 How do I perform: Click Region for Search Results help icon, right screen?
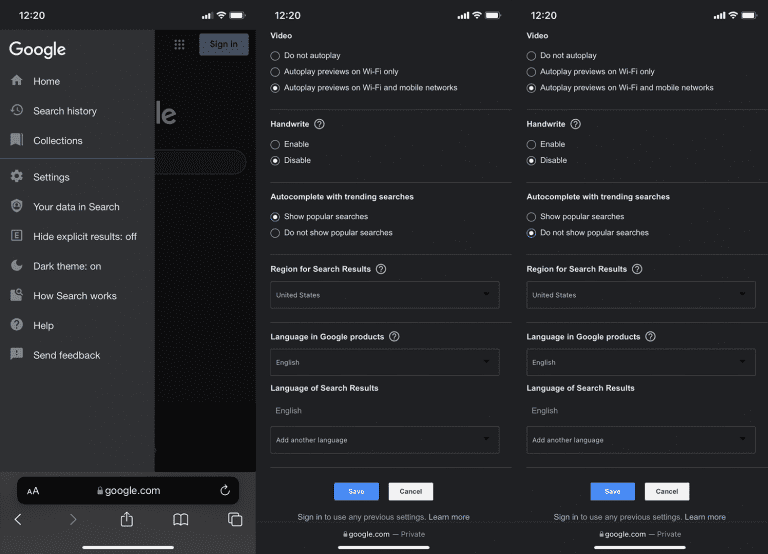coord(637,269)
